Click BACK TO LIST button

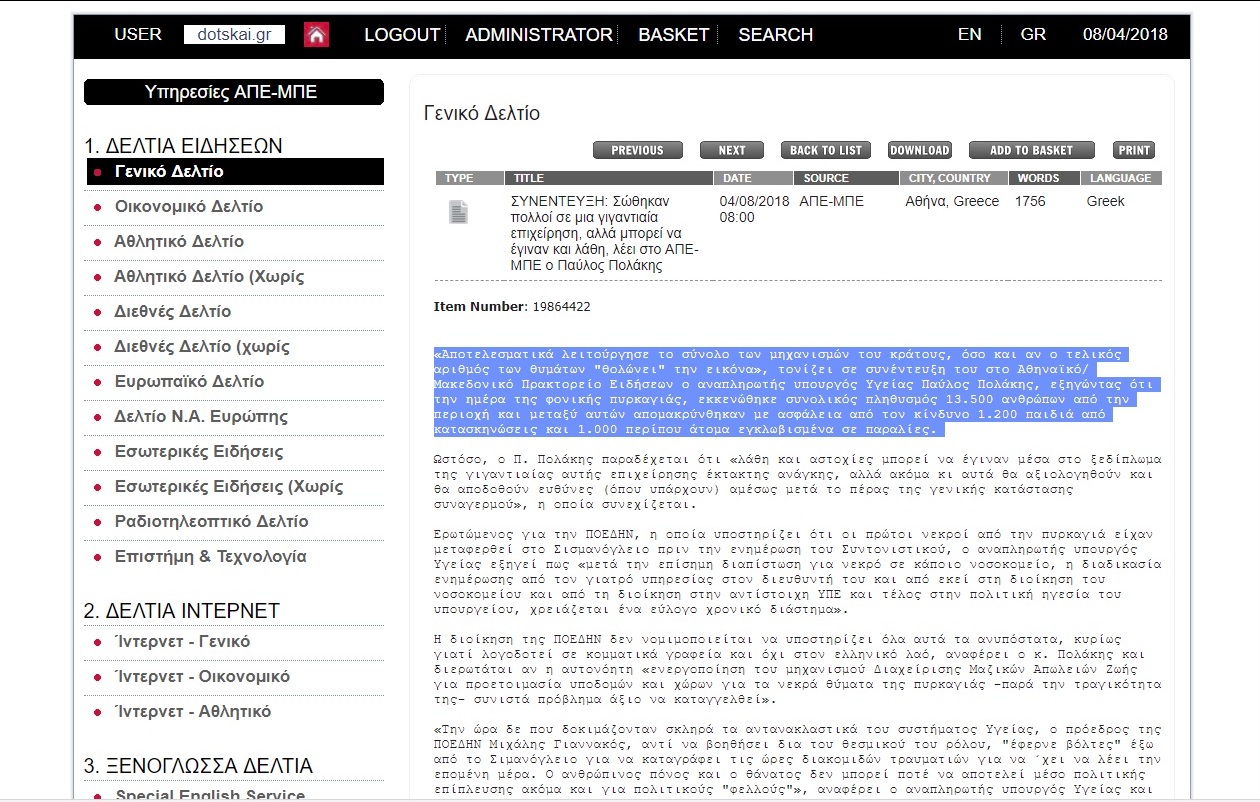[x=825, y=150]
